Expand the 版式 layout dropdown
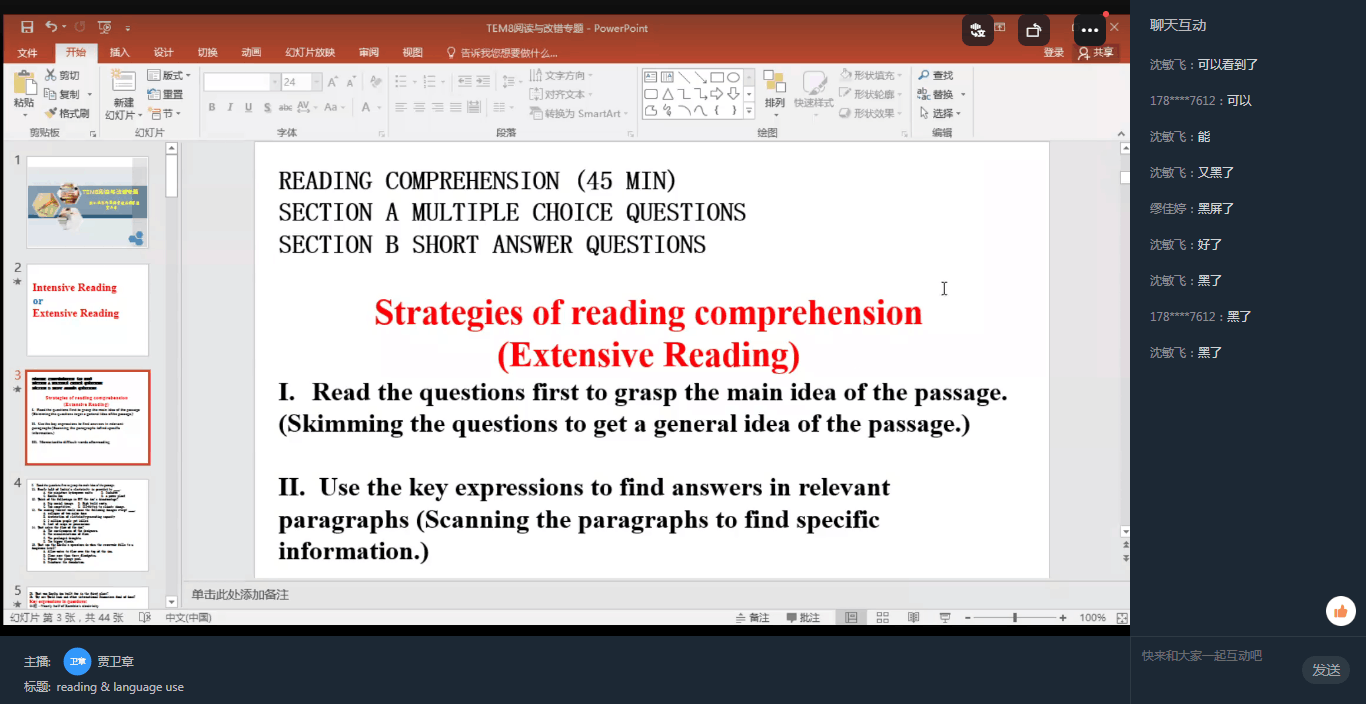Image resolution: width=1366 pixels, height=704 pixels. pyautogui.click(x=169, y=75)
